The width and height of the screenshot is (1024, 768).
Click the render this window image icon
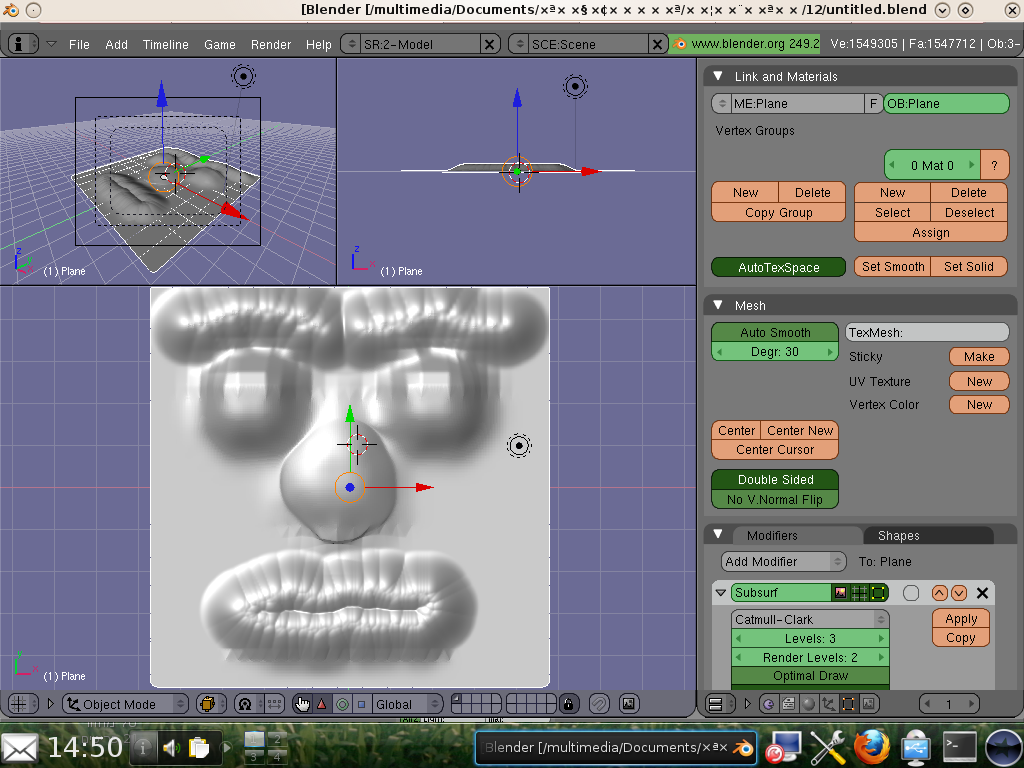tap(628, 704)
